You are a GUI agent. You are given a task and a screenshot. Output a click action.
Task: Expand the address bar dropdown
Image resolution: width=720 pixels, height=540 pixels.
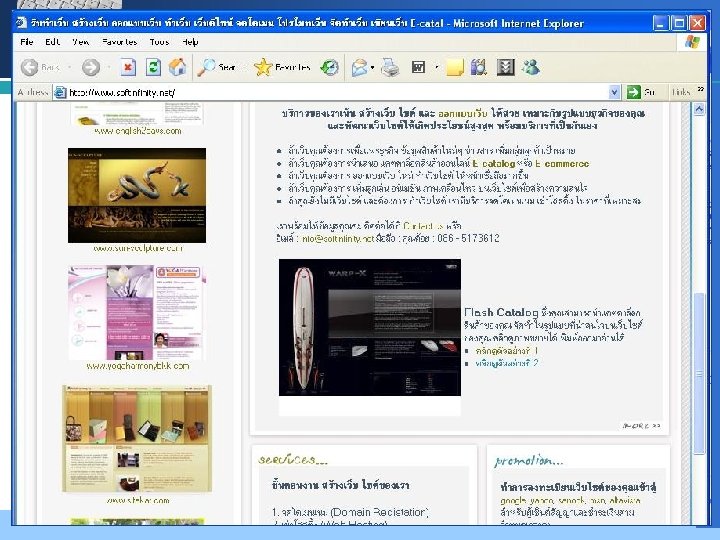(614, 92)
